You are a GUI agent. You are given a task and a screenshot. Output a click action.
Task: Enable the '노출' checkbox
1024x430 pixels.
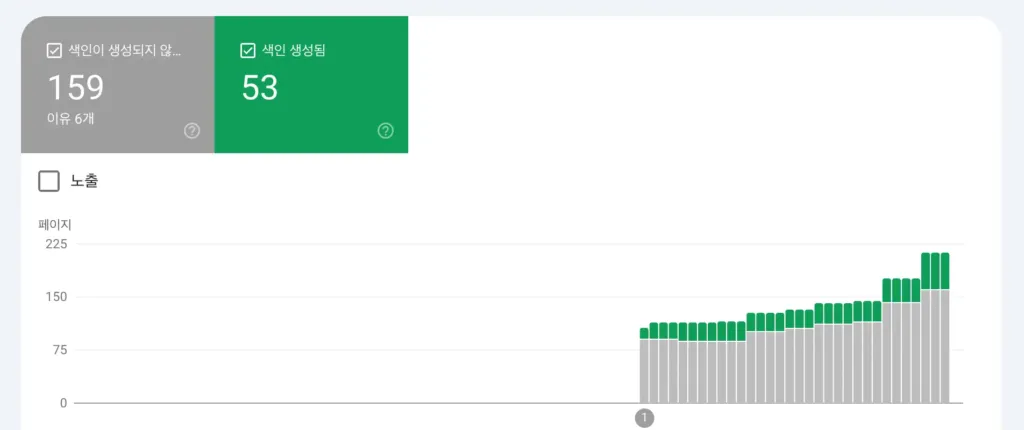coord(48,181)
